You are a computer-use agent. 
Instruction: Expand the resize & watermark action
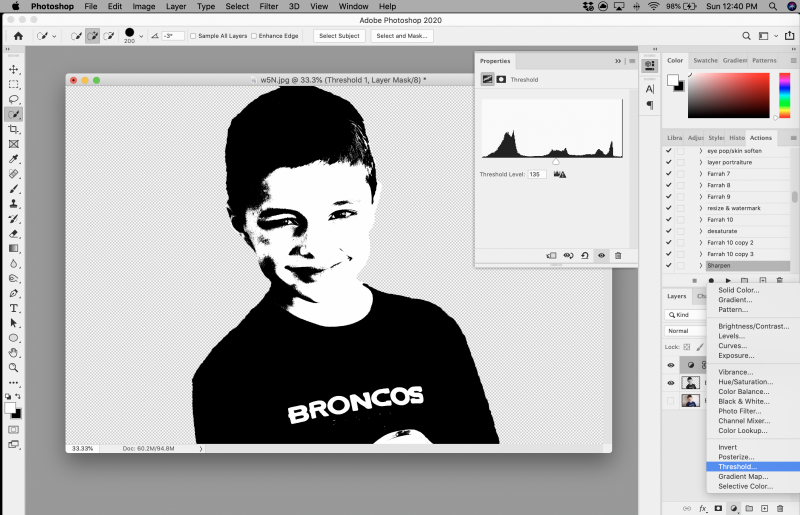pos(701,208)
